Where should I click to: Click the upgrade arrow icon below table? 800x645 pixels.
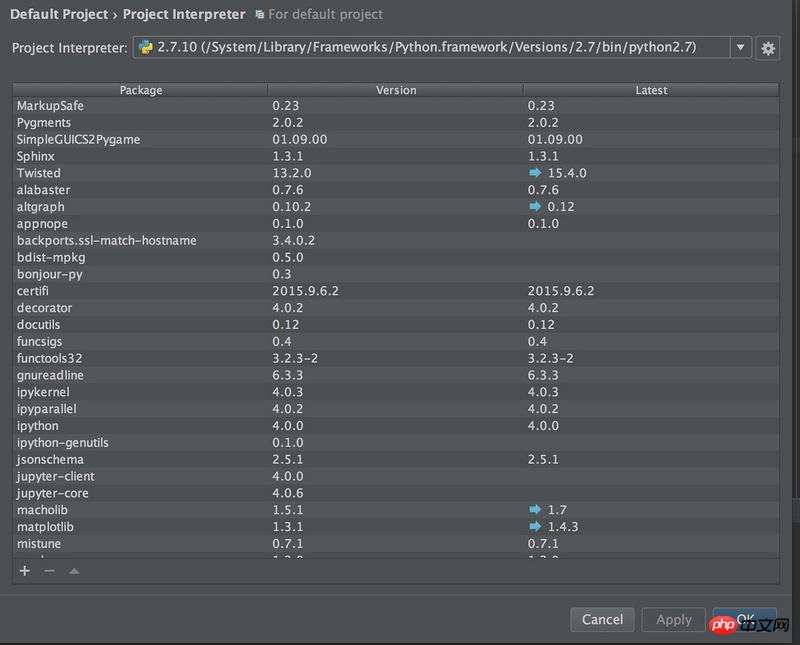pyautogui.click(x=74, y=570)
